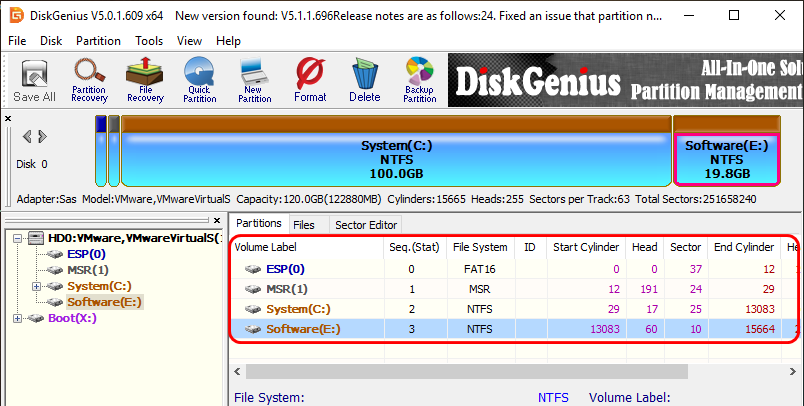
Task: Switch to the Sector Editor tab
Action: click(366, 225)
